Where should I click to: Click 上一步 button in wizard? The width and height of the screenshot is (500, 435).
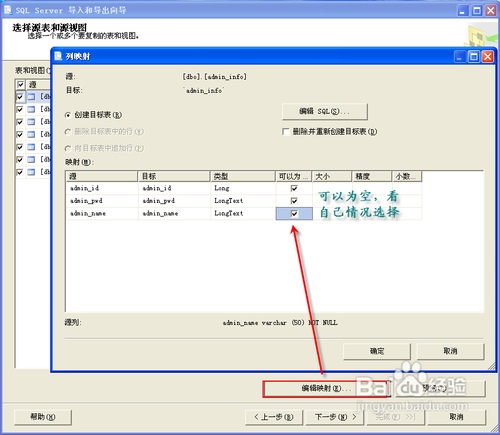[x=274, y=417]
